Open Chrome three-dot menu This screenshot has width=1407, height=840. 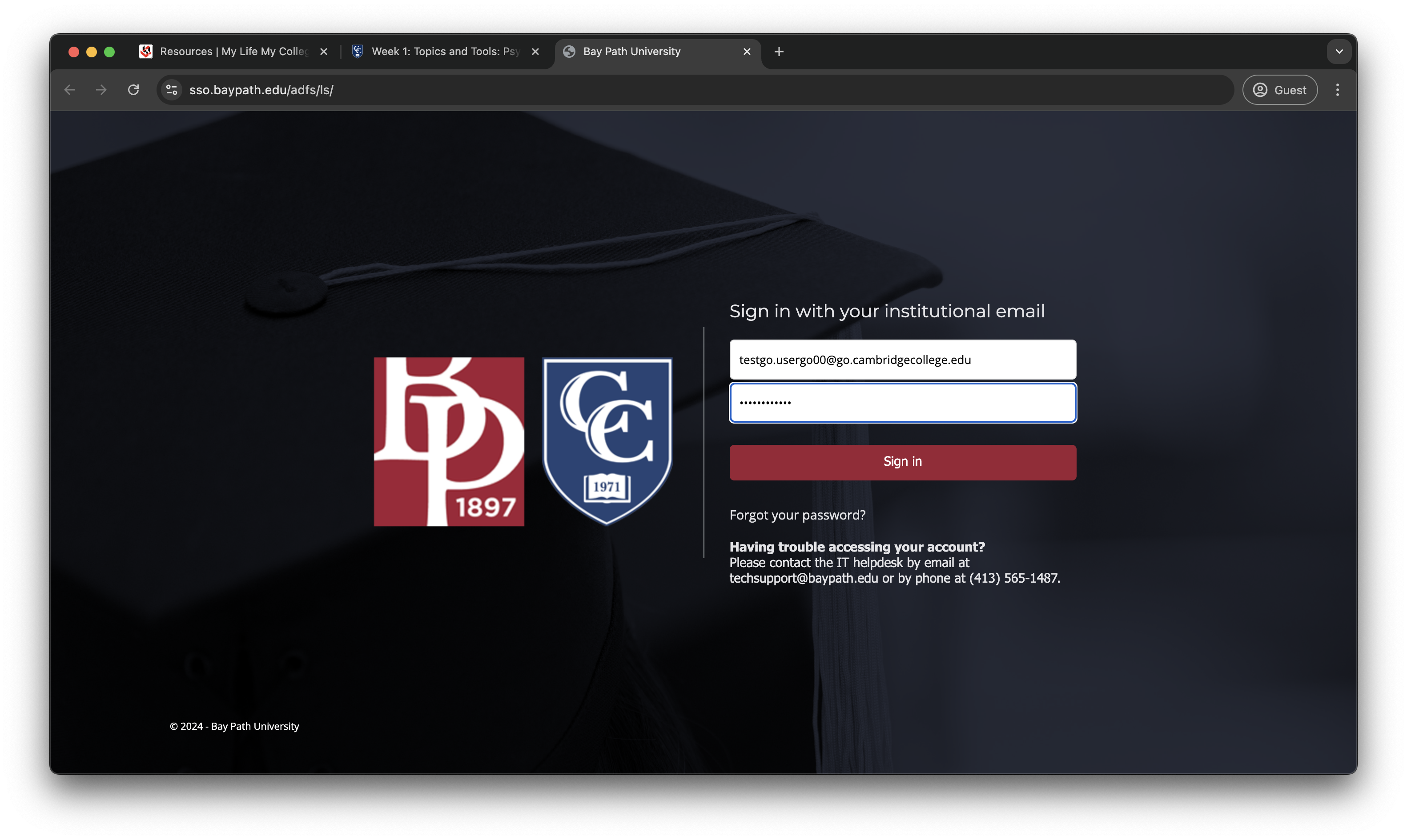pyautogui.click(x=1337, y=90)
